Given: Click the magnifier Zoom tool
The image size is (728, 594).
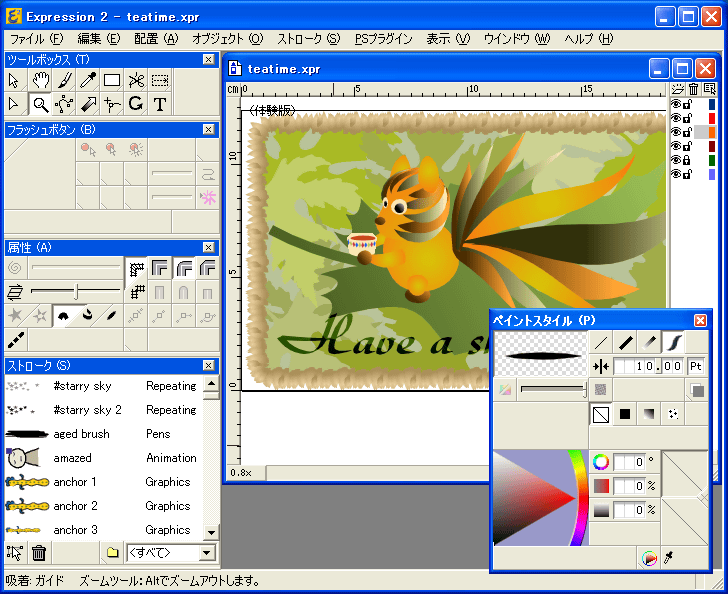Looking at the screenshot, I should coord(40,104).
